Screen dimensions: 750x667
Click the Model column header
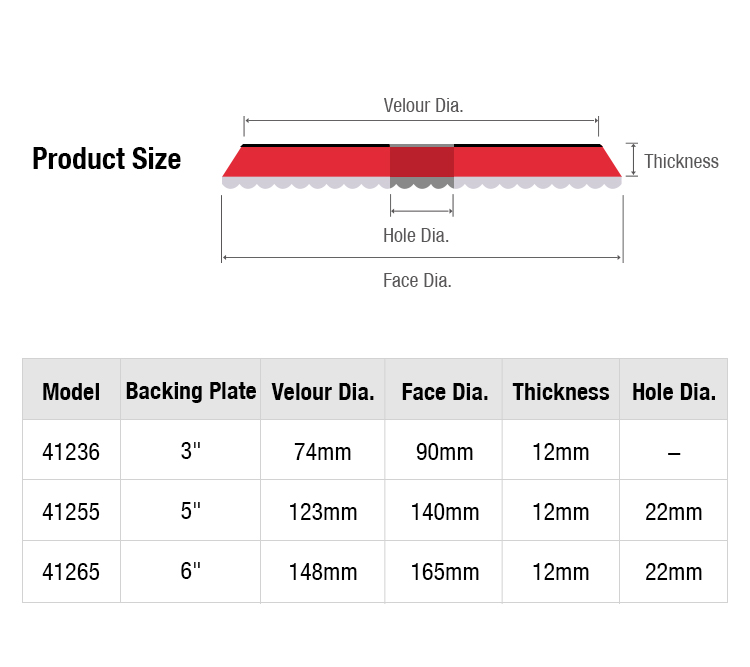(71, 392)
